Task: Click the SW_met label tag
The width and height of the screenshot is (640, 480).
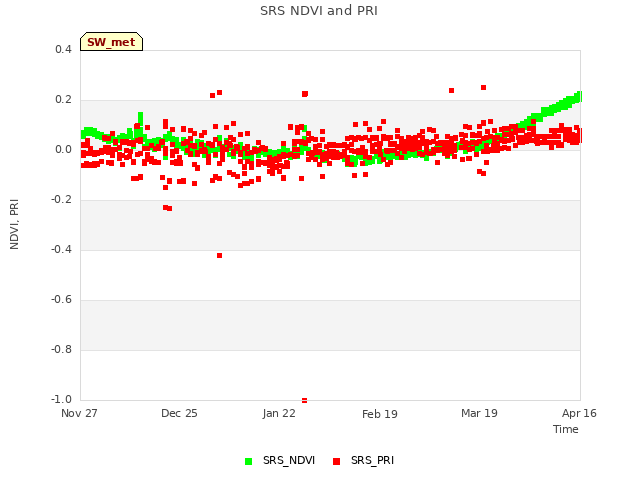Action: 111,42
